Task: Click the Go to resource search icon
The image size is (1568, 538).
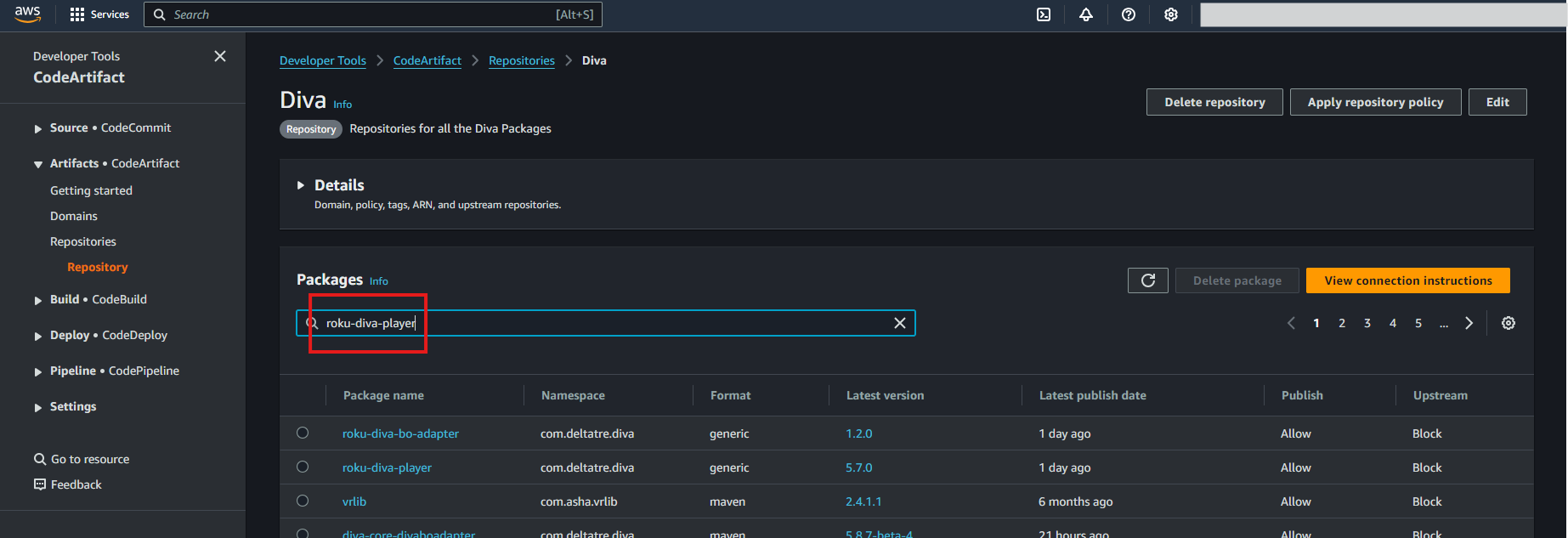Action: click(40, 459)
